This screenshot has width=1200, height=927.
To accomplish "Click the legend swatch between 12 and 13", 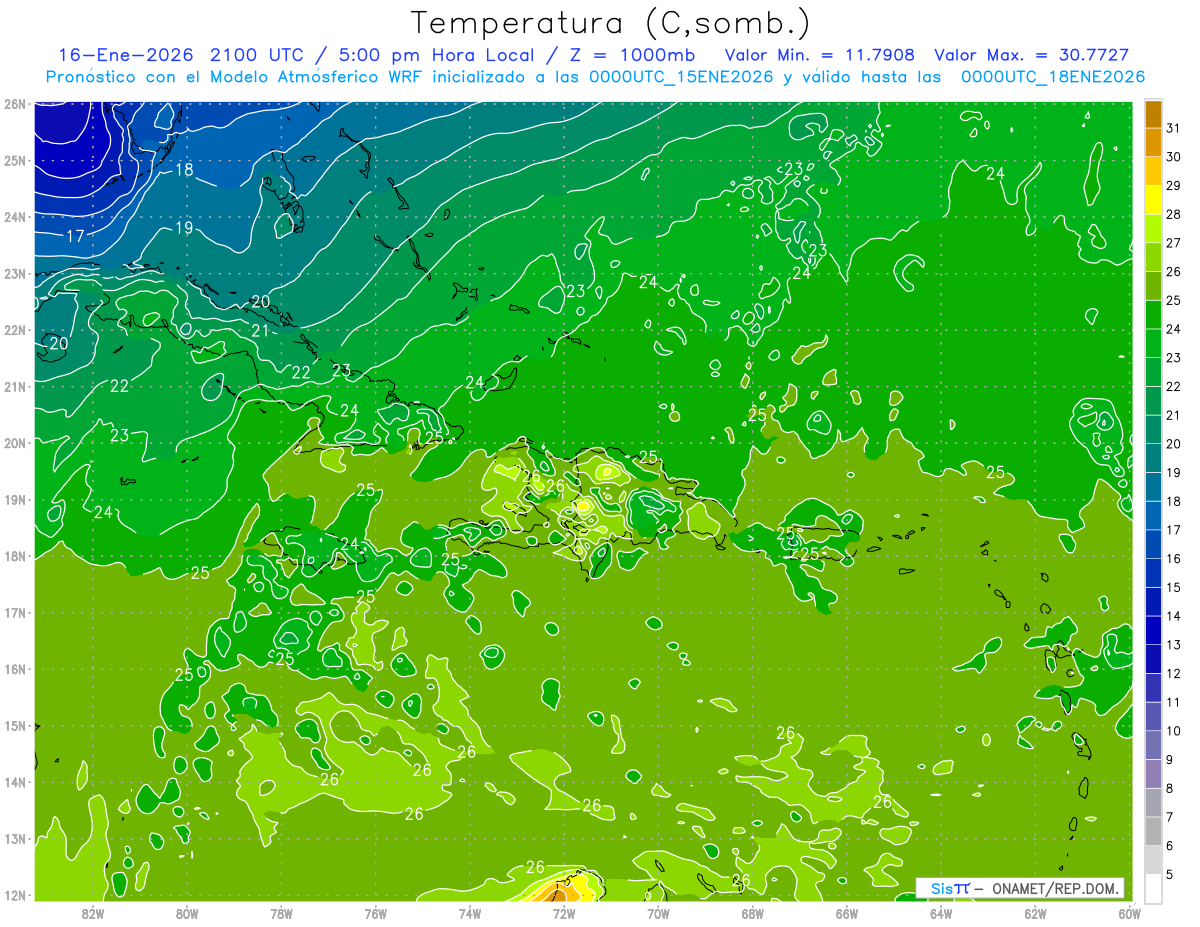I will click(1153, 659).
